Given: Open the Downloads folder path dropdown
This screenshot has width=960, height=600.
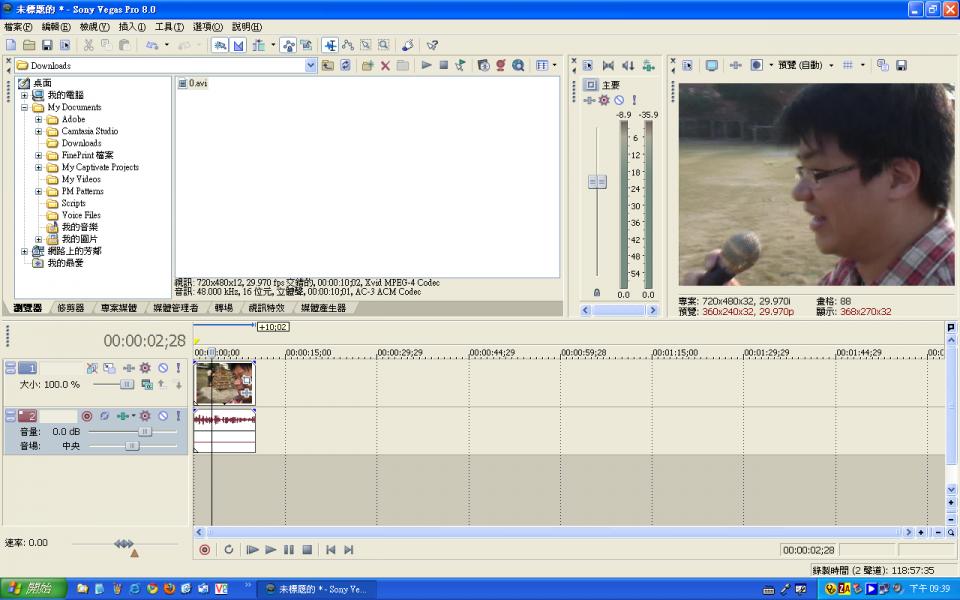Looking at the screenshot, I should 310,65.
